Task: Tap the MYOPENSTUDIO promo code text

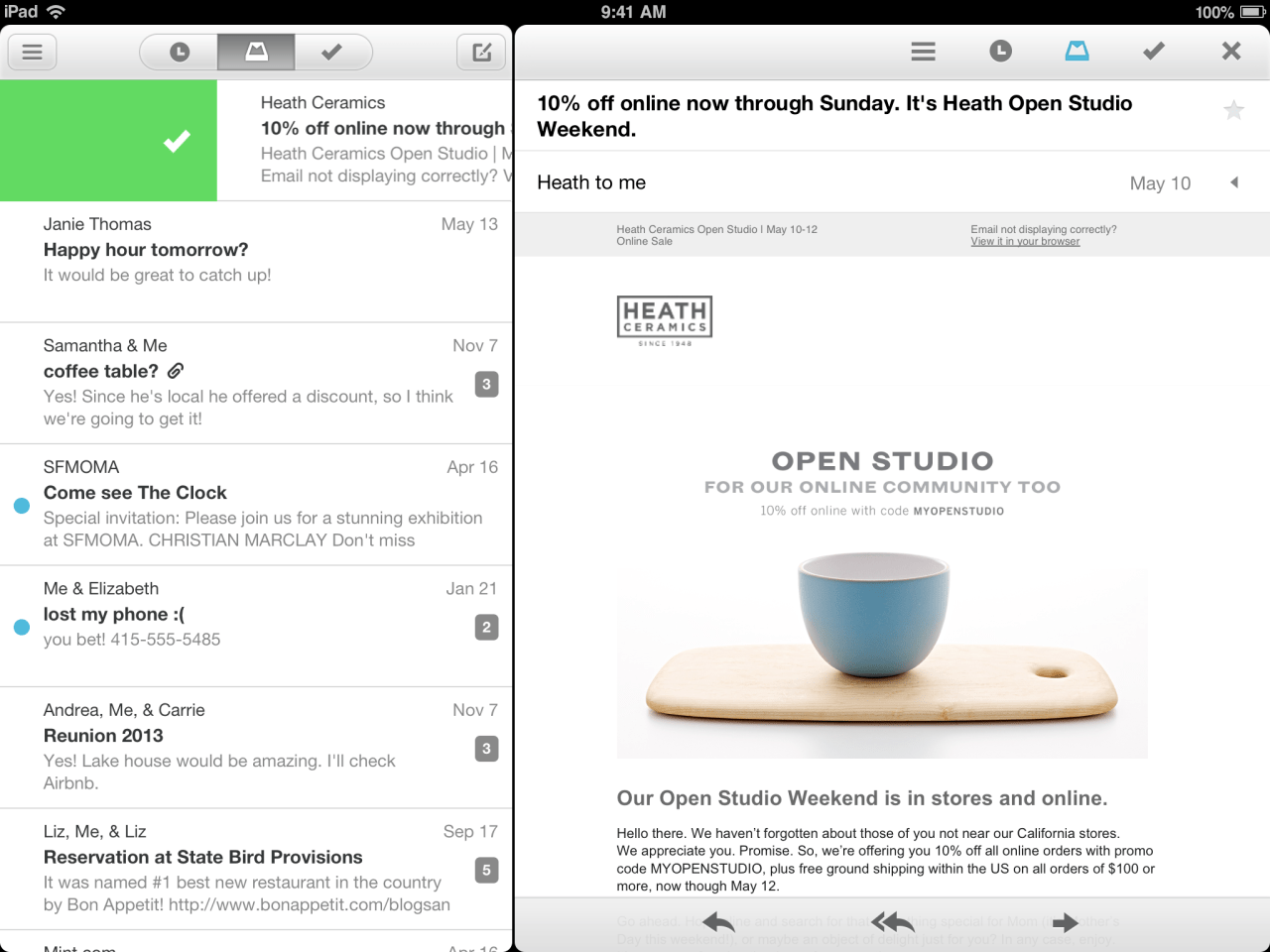Action: (958, 511)
